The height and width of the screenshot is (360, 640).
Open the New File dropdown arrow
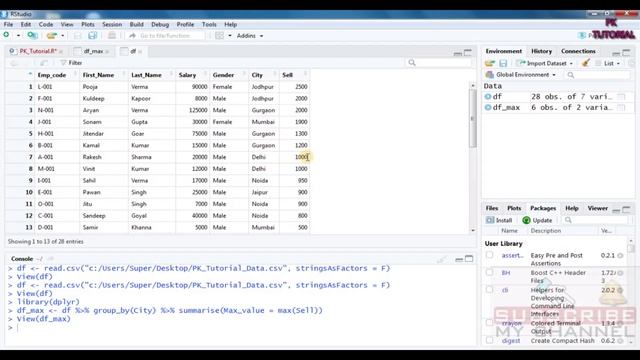point(18,36)
